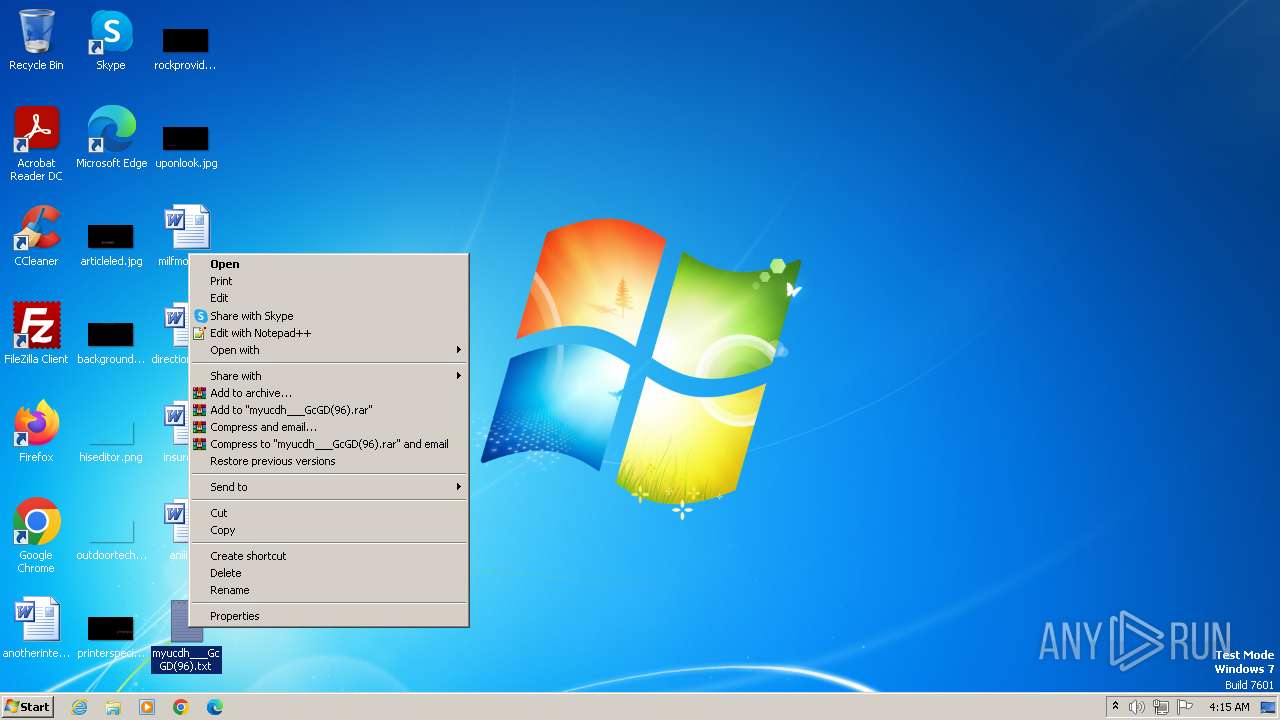Open the network tray icon
1280x720 pixels.
pyautogui.click(x=1161, y=707)
